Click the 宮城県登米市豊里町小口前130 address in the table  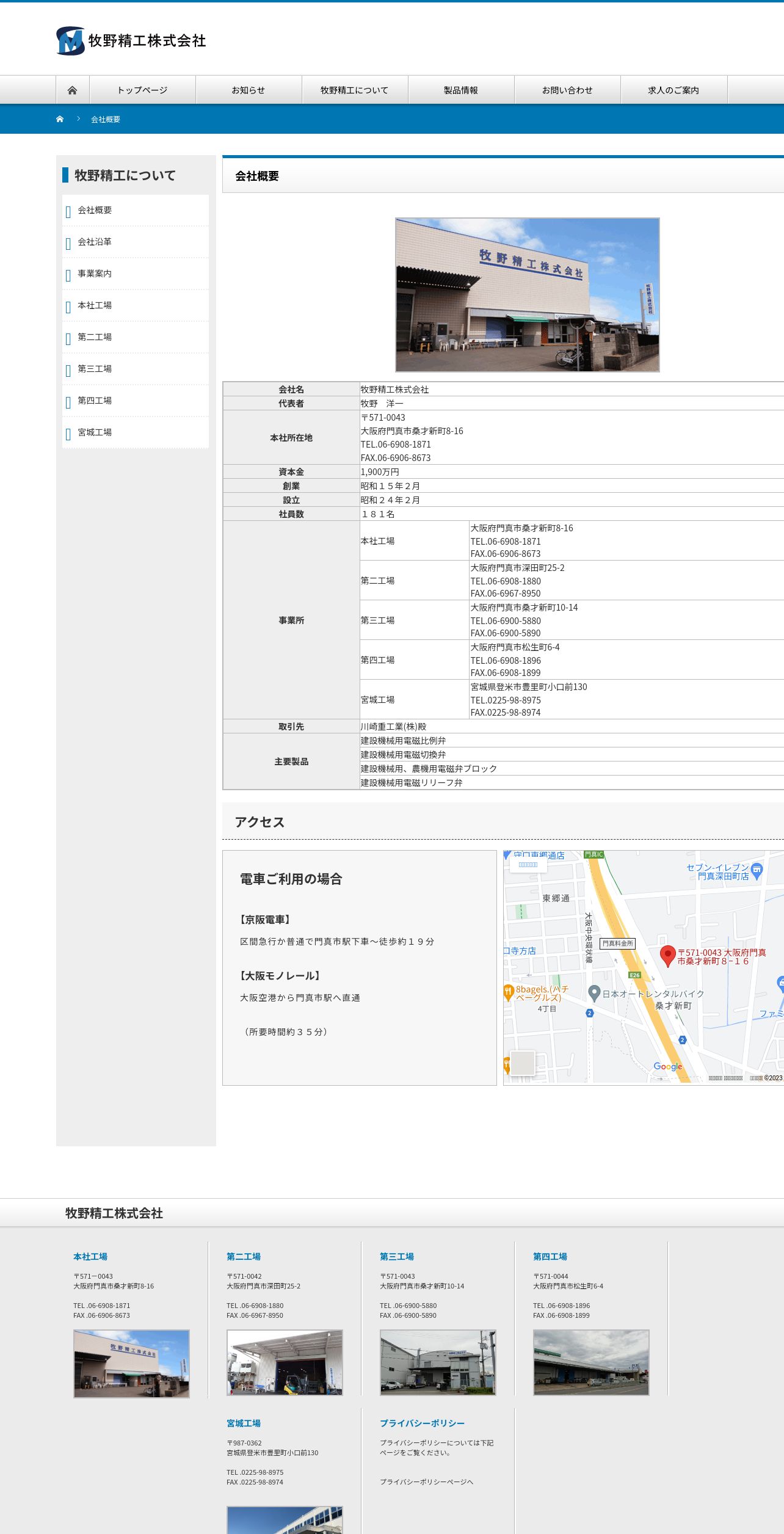point(529,687)
